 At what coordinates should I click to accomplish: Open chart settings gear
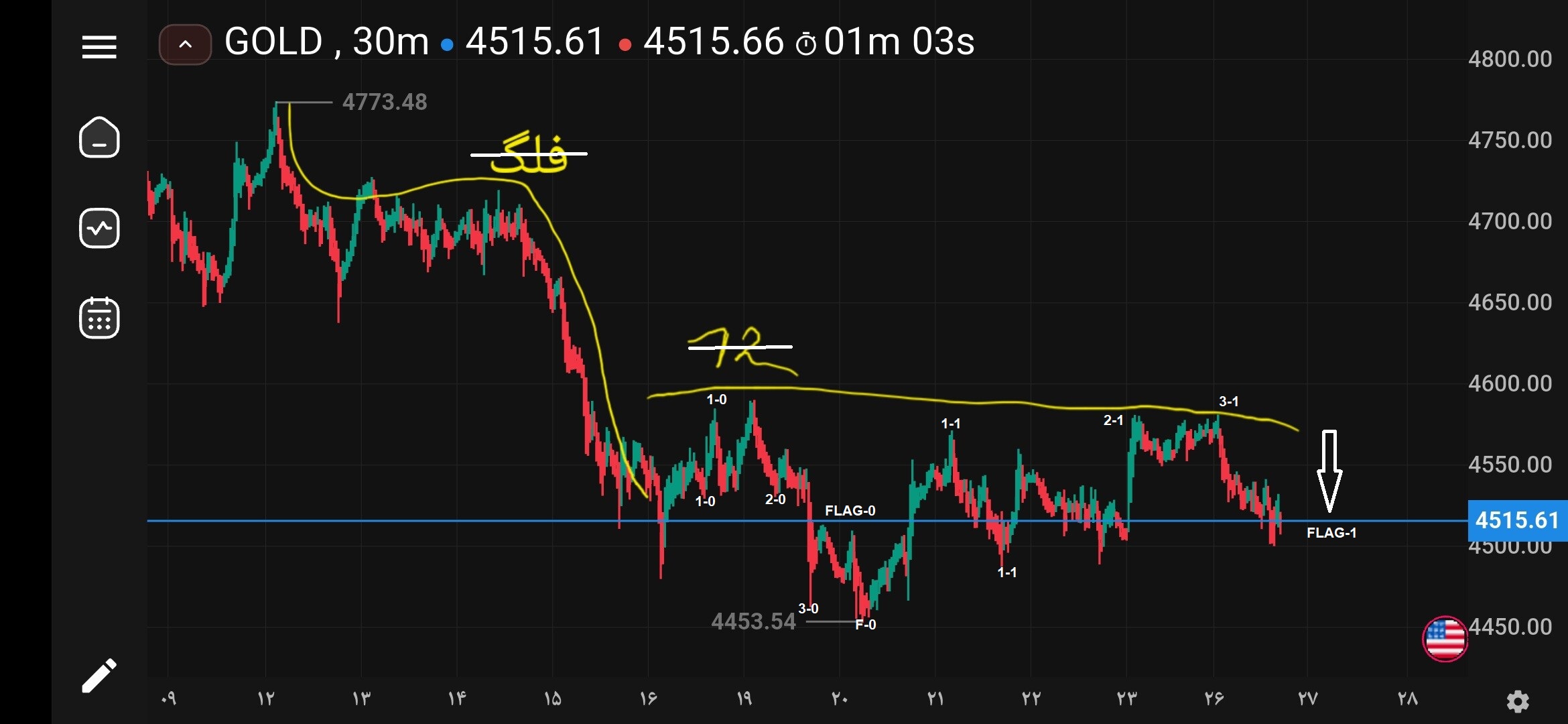[1518, 701]
